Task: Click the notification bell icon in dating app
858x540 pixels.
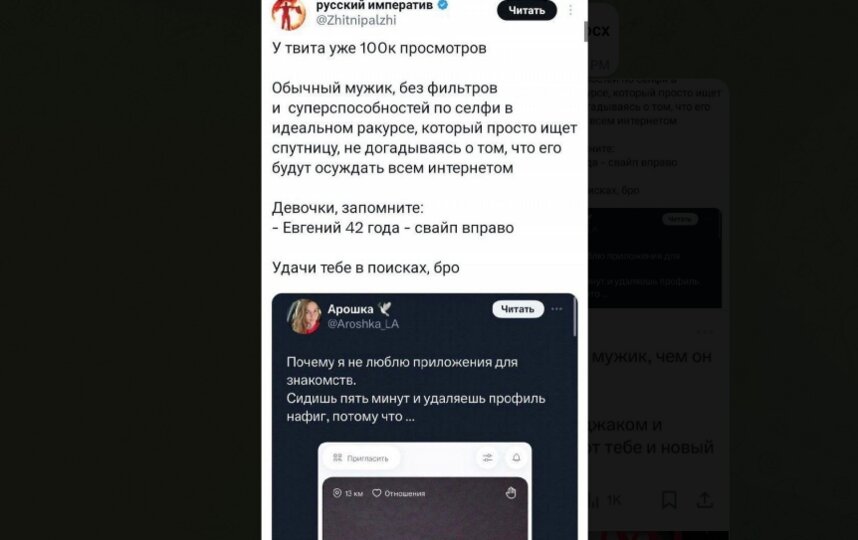Action: click(516, 458)
